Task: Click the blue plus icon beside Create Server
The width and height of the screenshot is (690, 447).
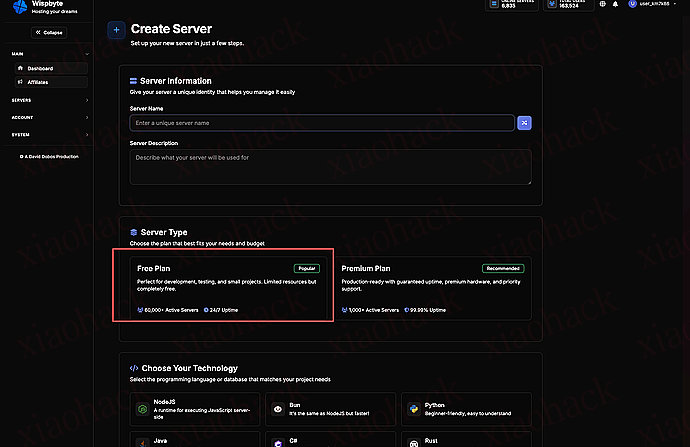Action: coord(116,30)
